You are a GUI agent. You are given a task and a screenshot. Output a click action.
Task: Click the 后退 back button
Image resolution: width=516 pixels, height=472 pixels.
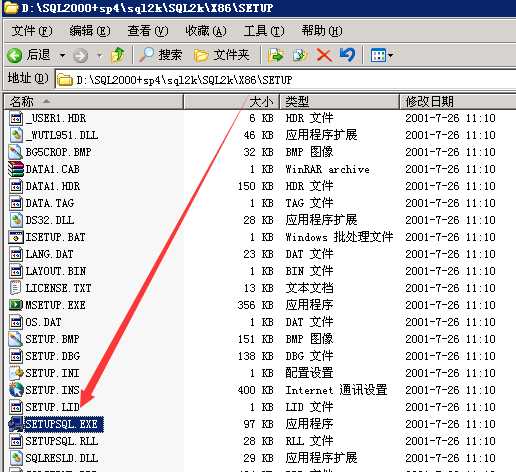29,55
